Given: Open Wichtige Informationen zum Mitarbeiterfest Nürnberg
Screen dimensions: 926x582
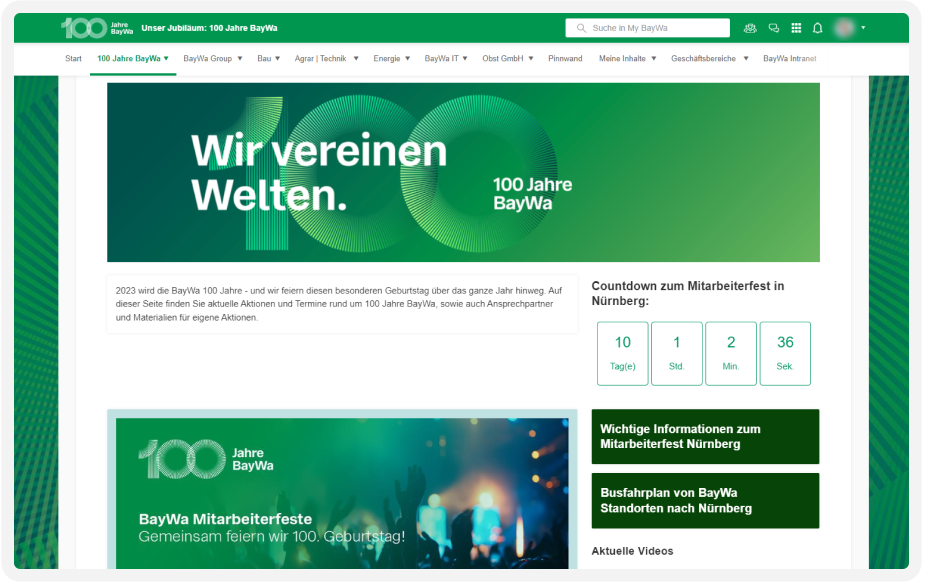Looking at the screenshot, I should tap(705, 436).
